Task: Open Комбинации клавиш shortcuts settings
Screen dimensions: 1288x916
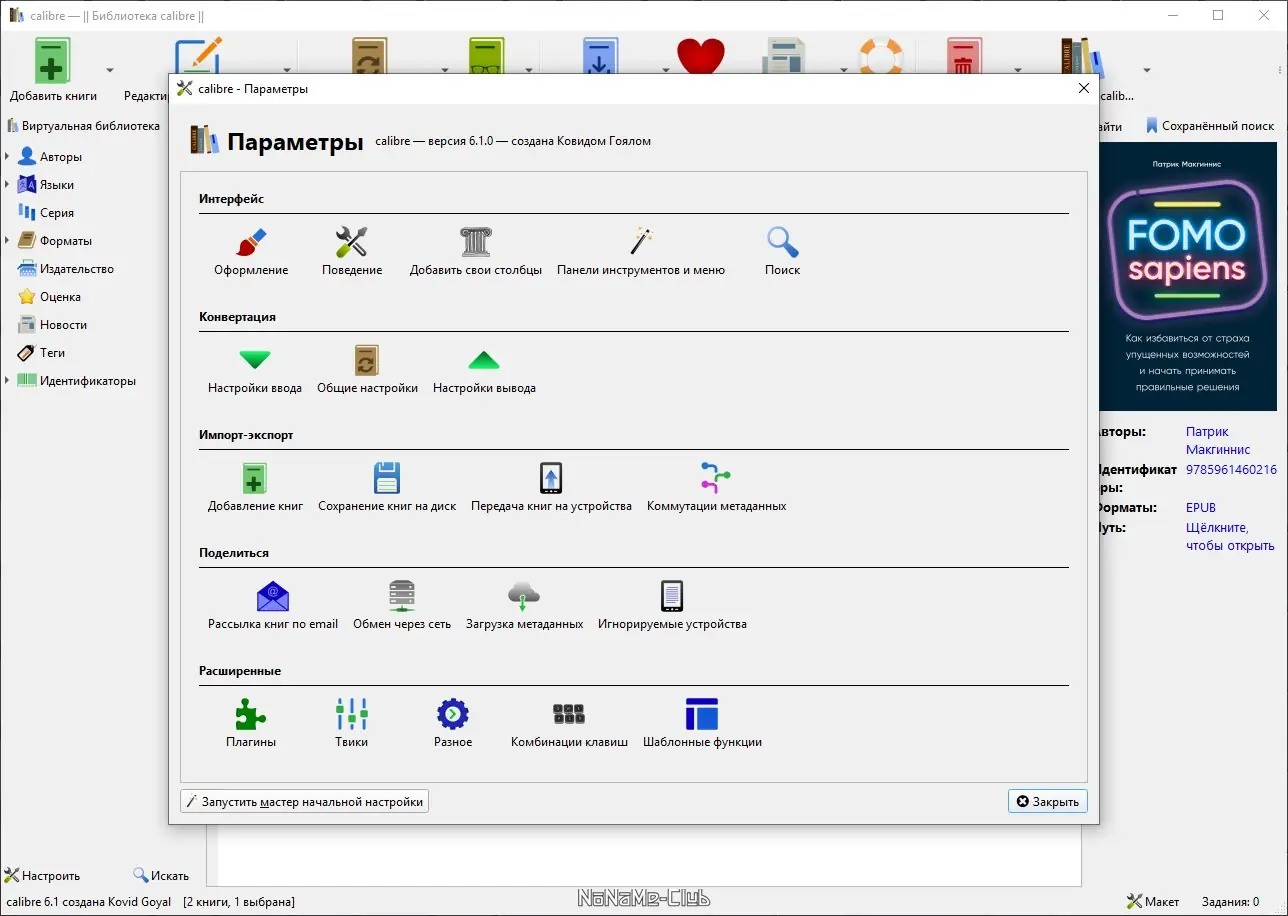Action: [x=569, y=724]
